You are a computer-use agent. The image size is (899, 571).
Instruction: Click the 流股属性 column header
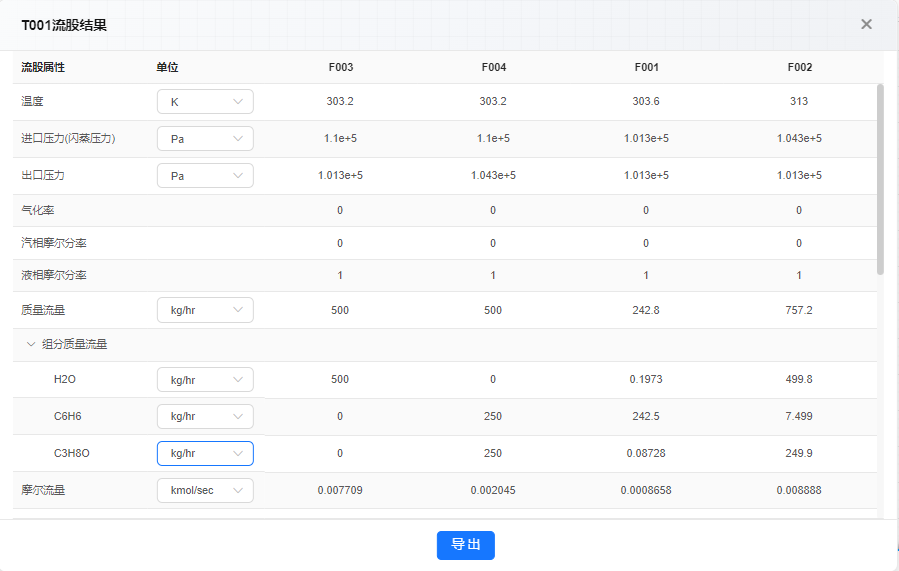pyautogui.click(x=43, y=67)
